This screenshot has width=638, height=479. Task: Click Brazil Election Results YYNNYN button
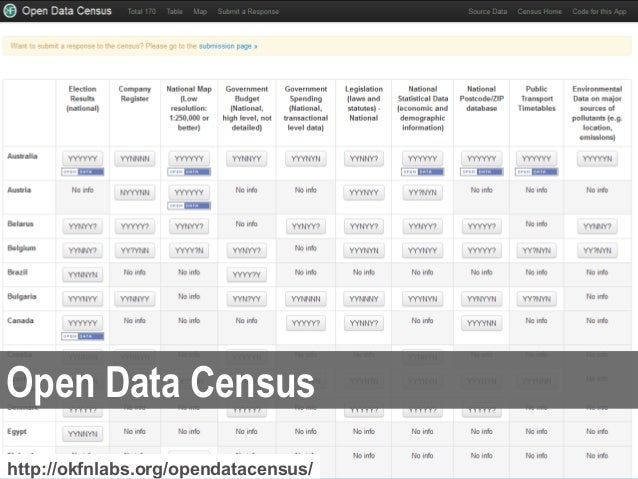click(x=83, y=275)
